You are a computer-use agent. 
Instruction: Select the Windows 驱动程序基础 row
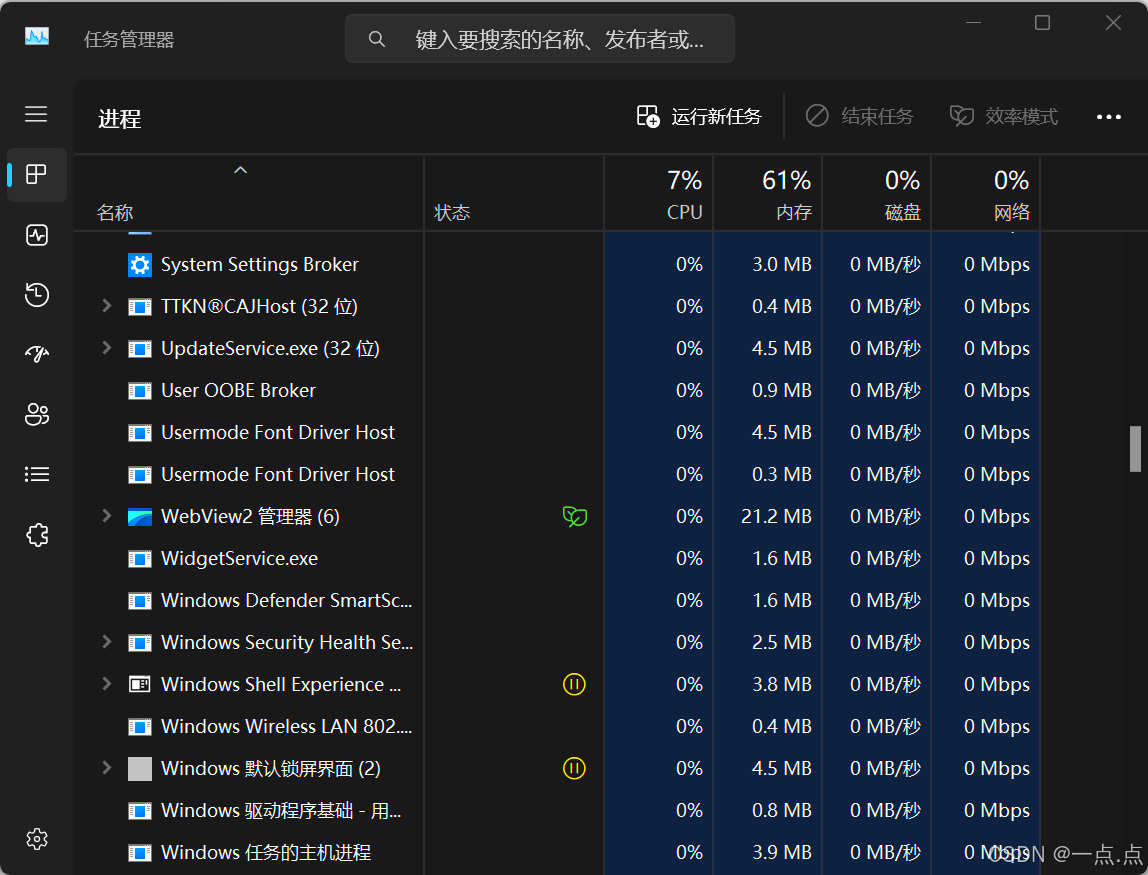557,811
